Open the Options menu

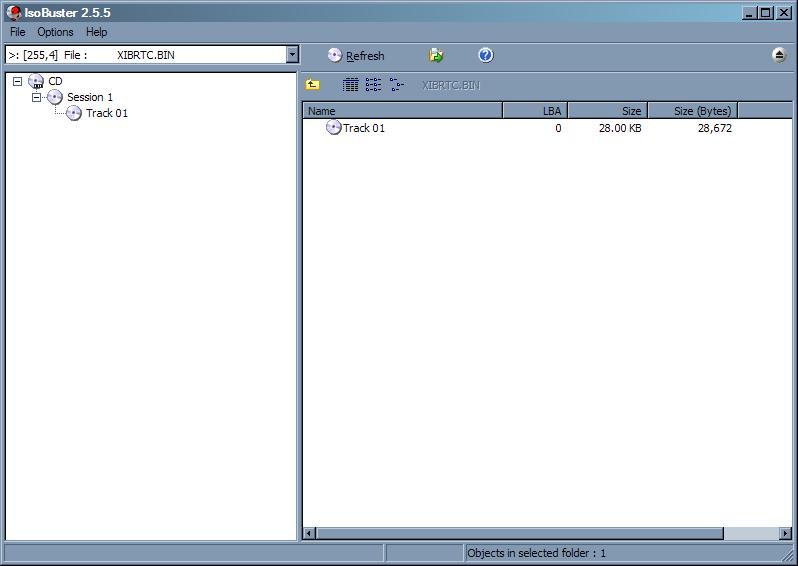pyautogui.click(x=55, y=32)
